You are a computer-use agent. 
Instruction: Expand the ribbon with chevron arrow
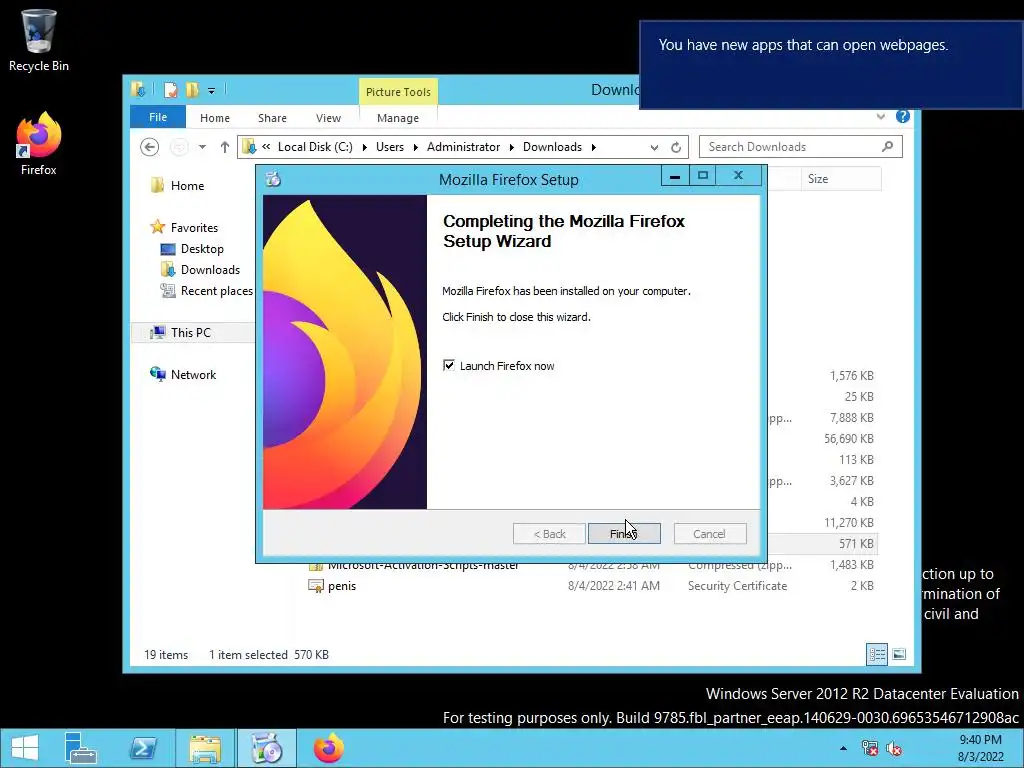coord(881,116)
